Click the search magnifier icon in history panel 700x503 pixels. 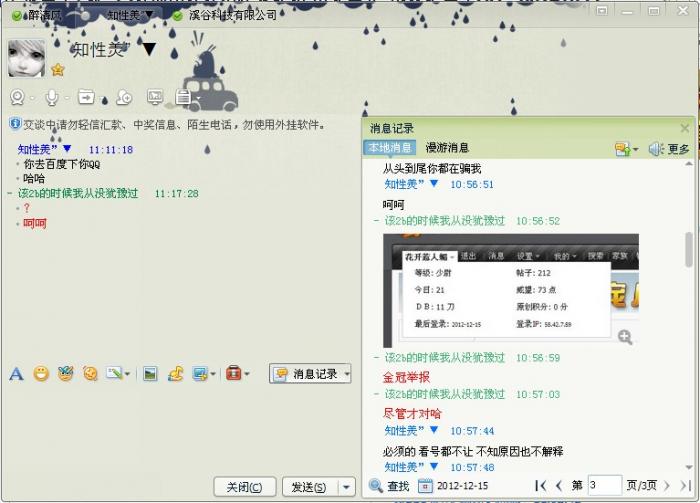point(375,485)
